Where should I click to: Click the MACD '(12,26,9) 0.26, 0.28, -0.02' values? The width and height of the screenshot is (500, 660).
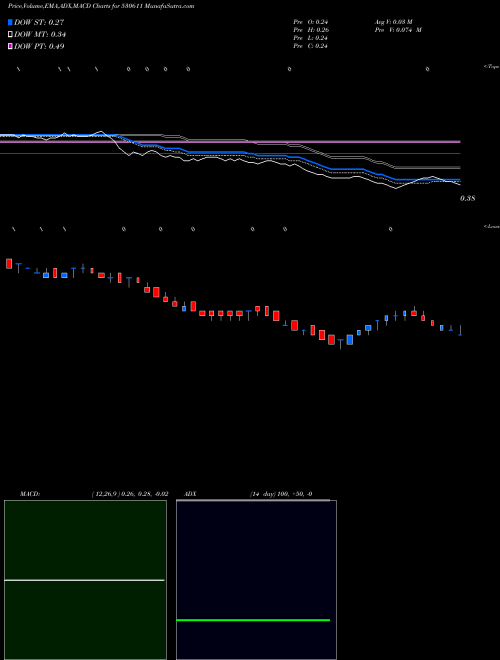tap(130, 494)
